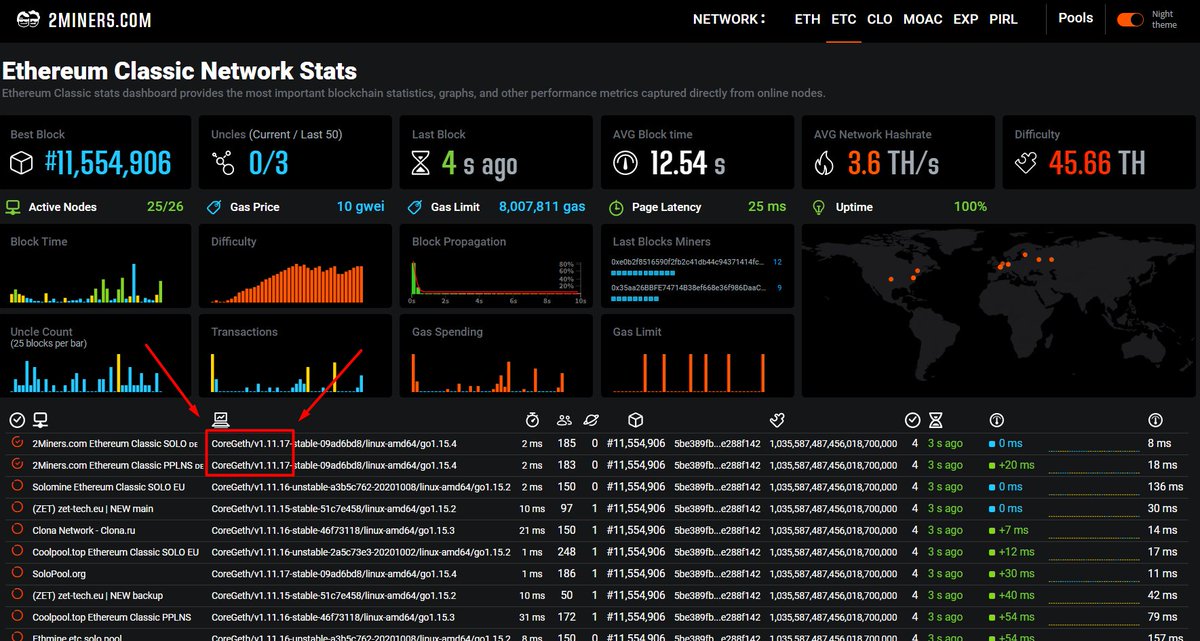Image resolution: width=1200 pixels, height=641 pixels.
Task: Sort by node name monitor header icon
Action: click(41, 420)
